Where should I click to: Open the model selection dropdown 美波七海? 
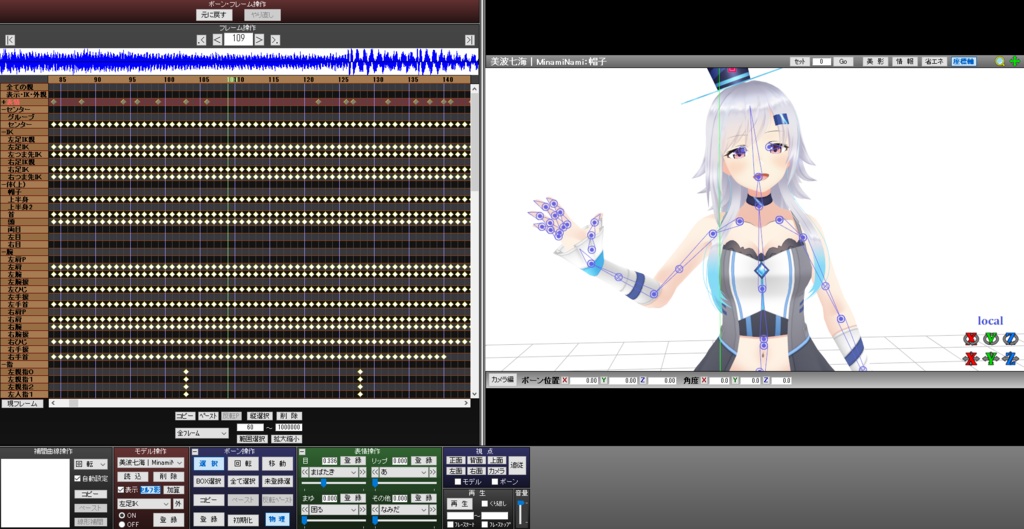click(x=151, y=462)
